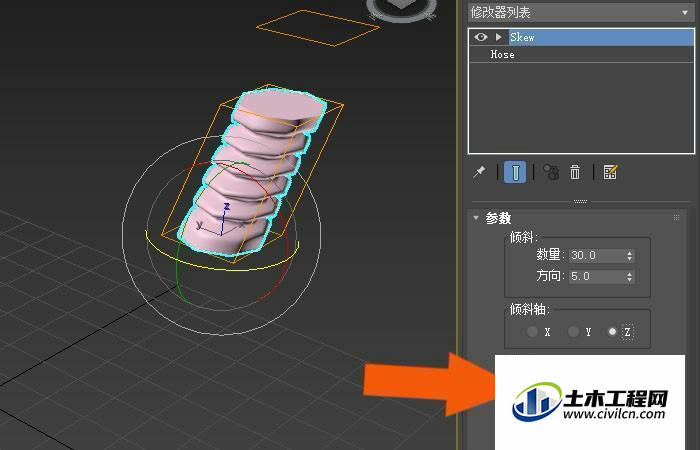Expand the Skew modifier sub-objects
Image resolution: width=700 pixels, height=450 pixels.
coord(499,37)
